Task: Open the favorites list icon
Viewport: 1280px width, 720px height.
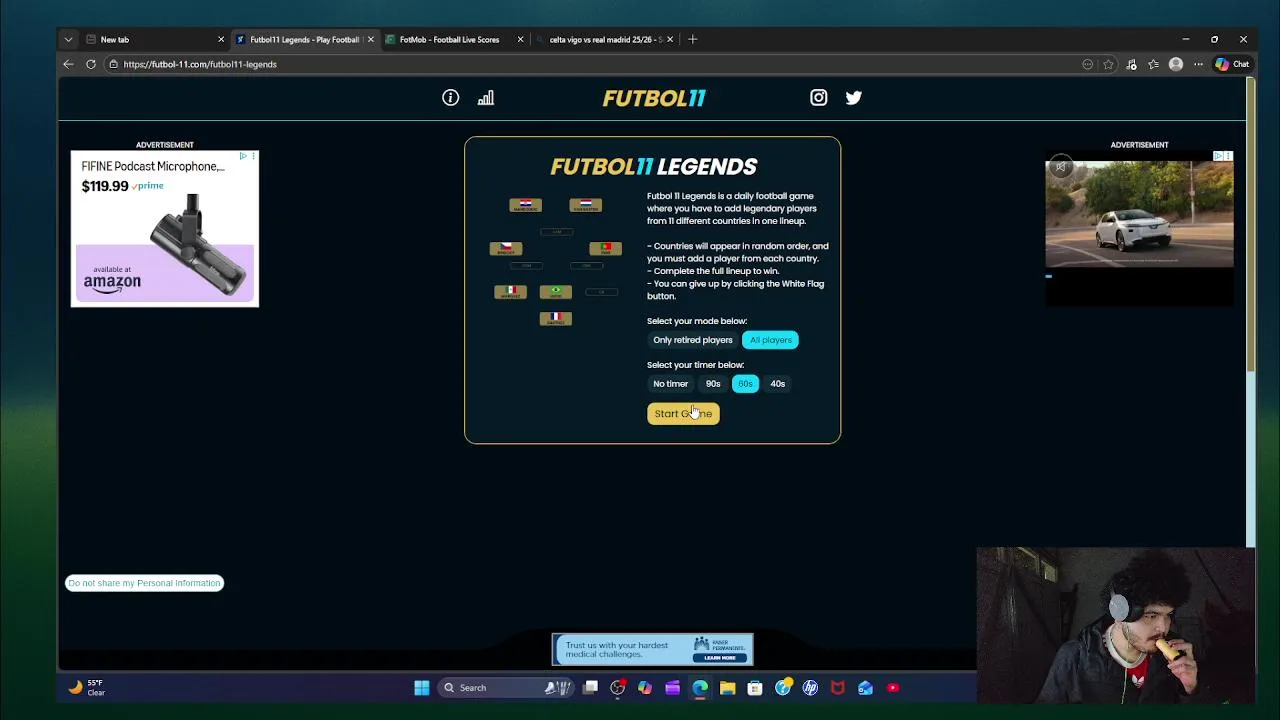Action: click(1153, 64)
